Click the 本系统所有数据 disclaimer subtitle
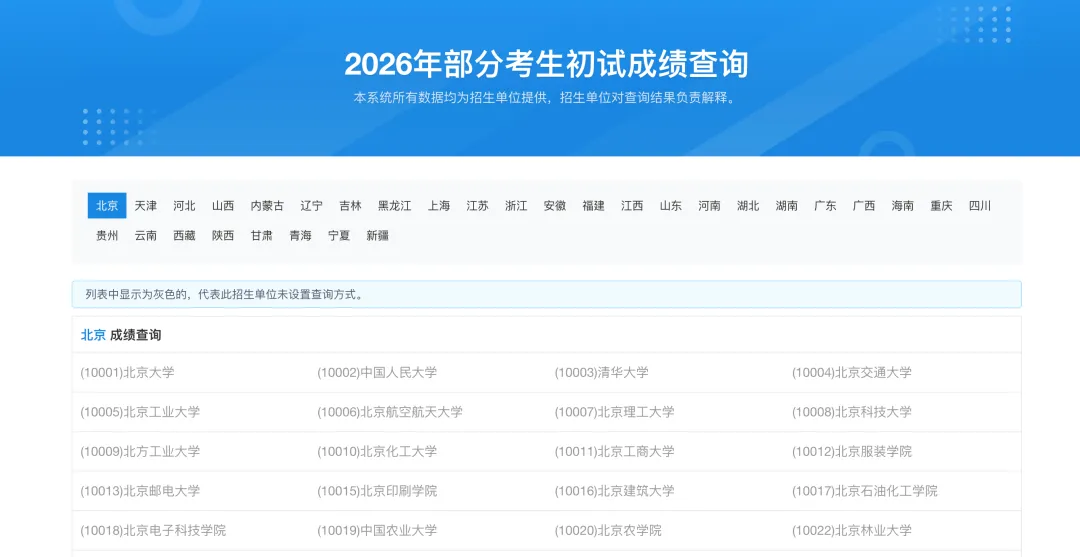Viewport: 1080px width, 557px height. pos(546,98)
